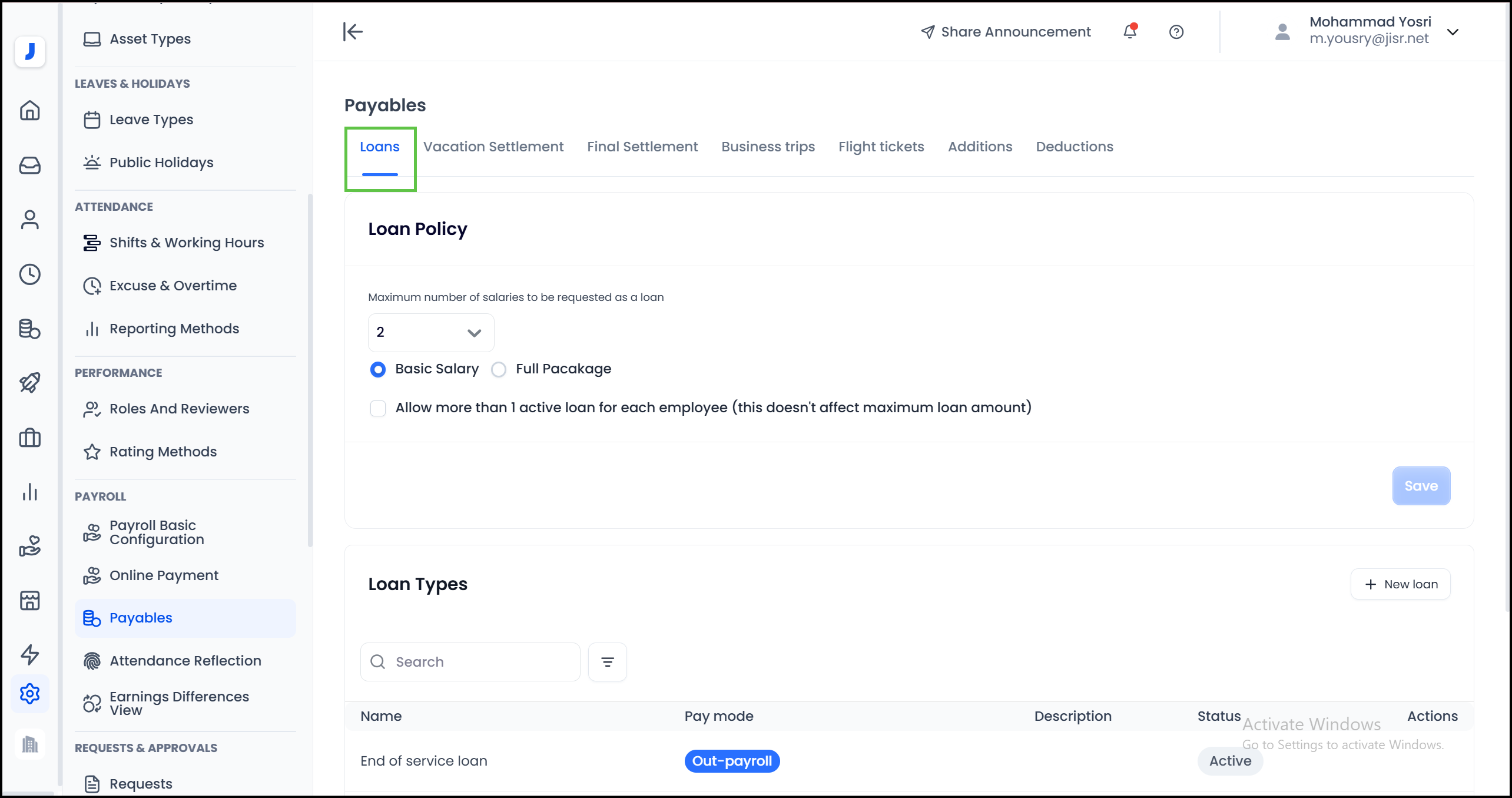Click the loan types Search field
The image size is (1512, 798).
[477, 662]
